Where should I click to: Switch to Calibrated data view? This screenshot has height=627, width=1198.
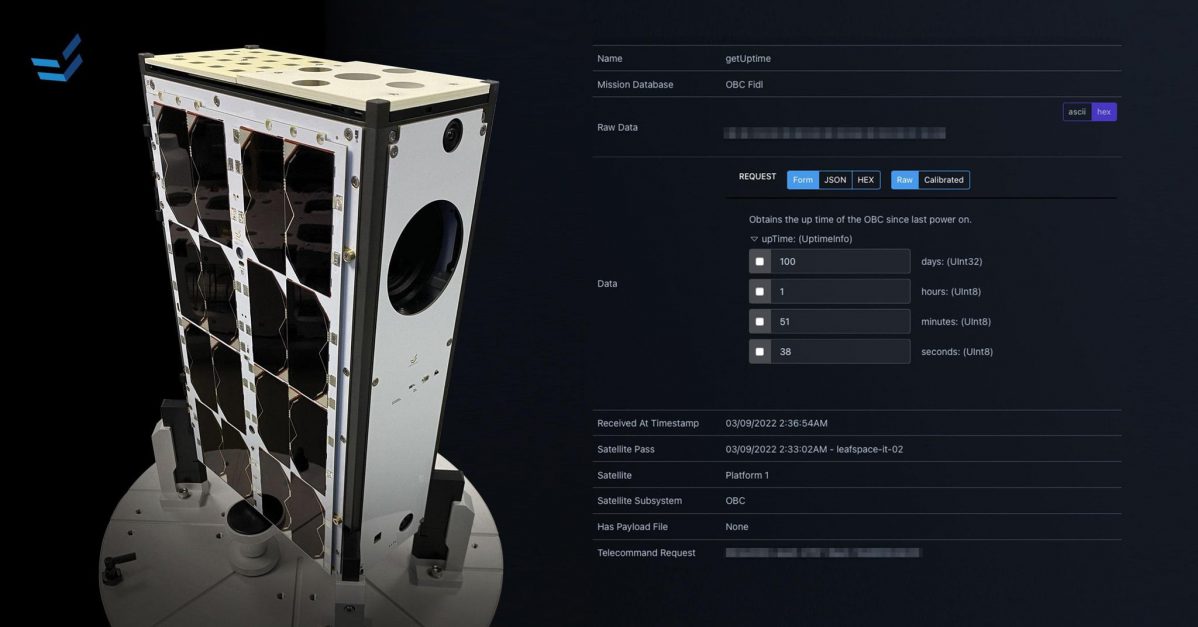tap(944, 179)
